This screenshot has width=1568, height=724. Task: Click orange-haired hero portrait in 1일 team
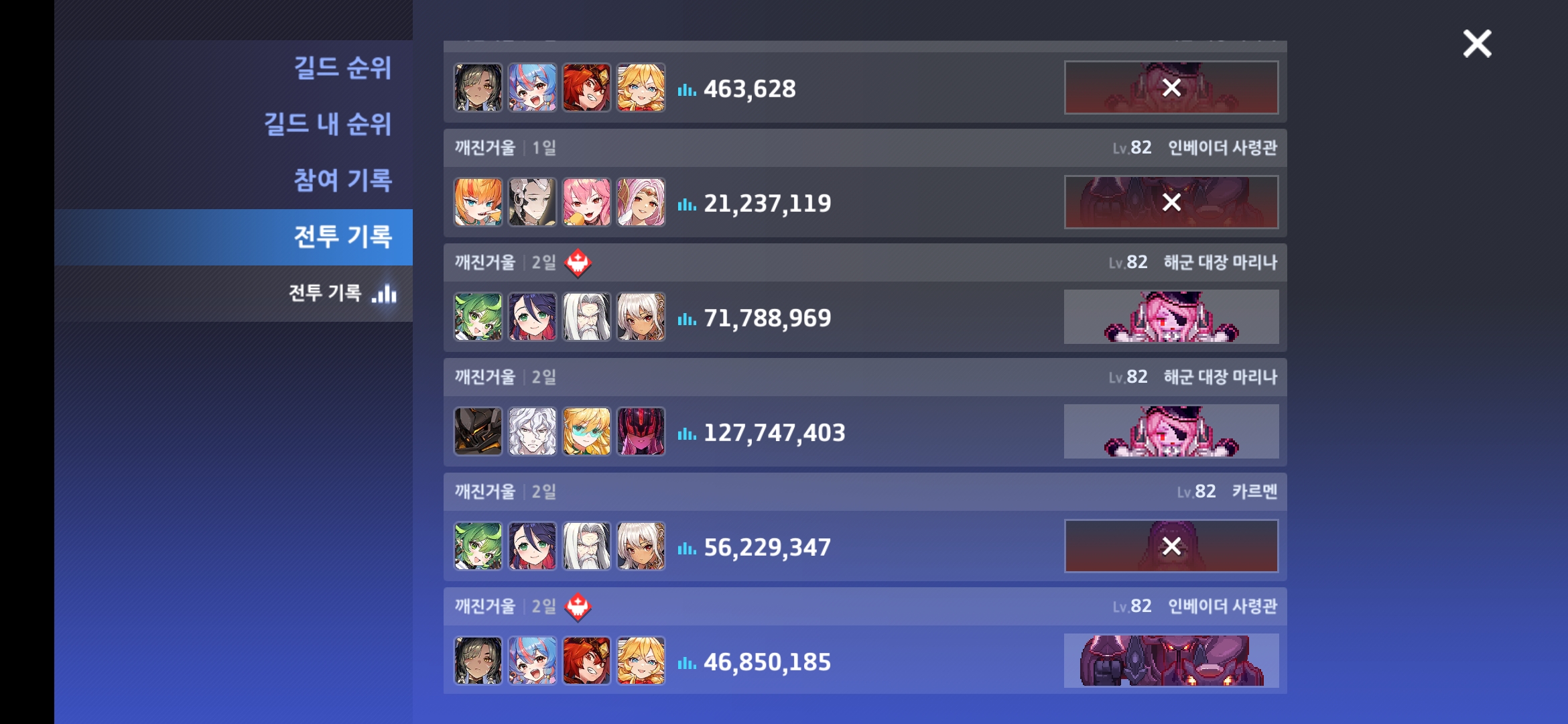pos(478,202)
